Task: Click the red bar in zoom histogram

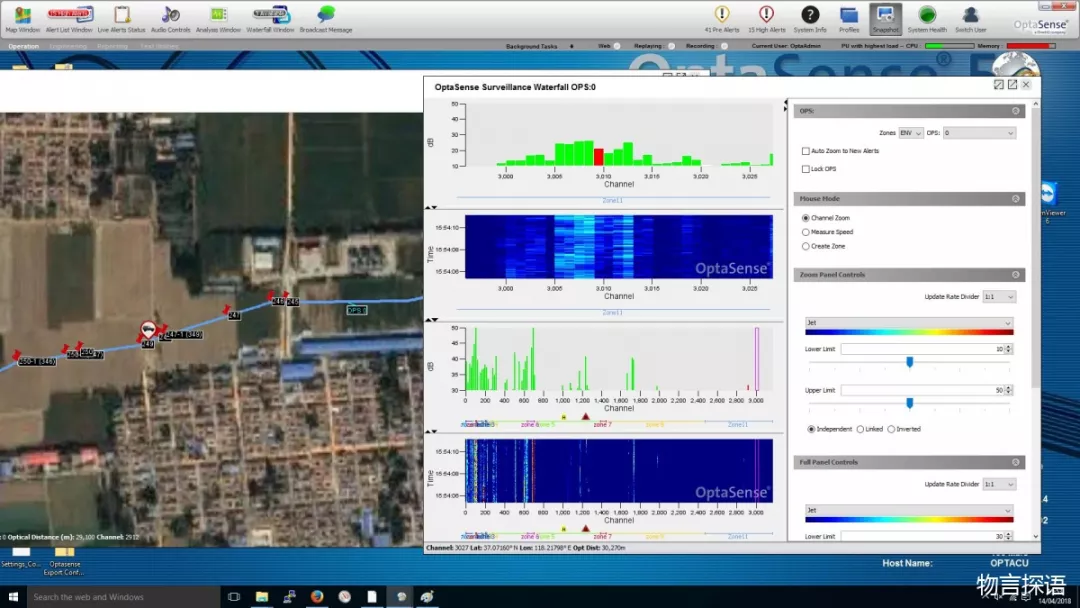Action: [x=599, y=157]
